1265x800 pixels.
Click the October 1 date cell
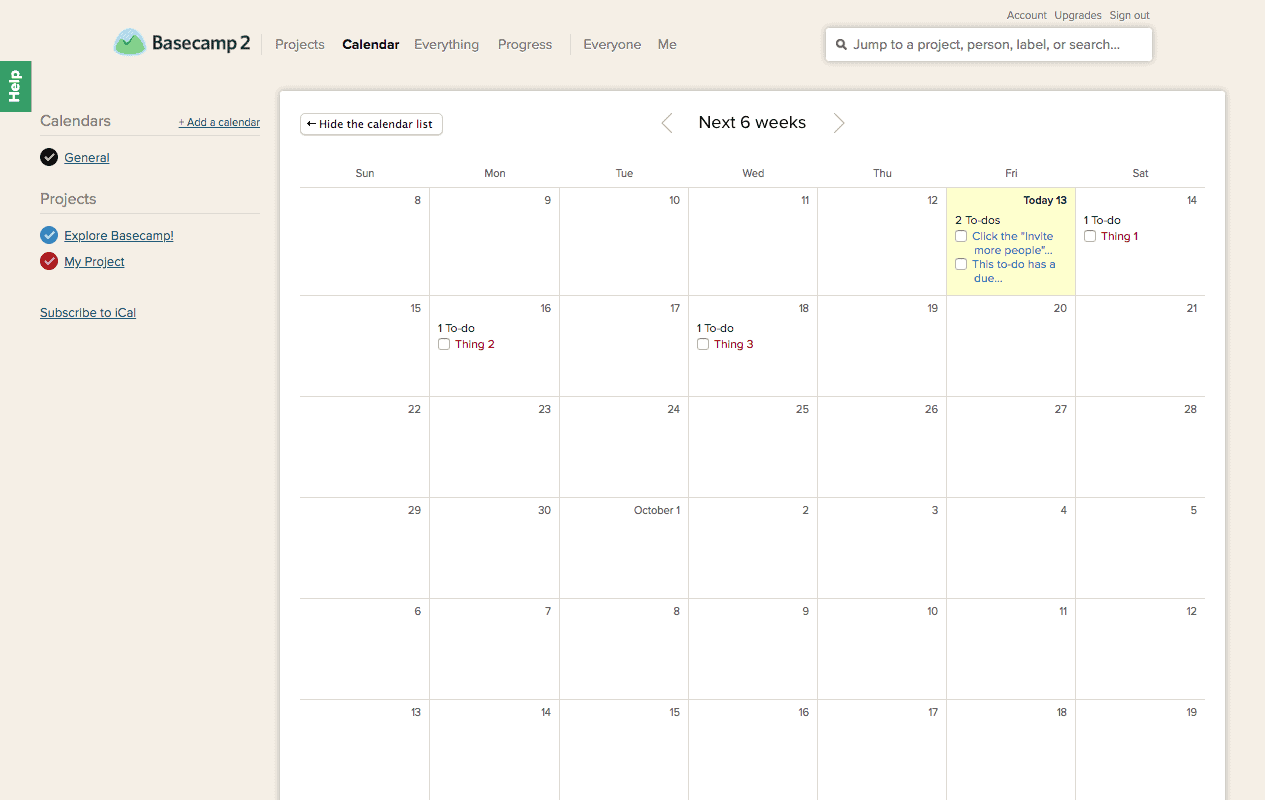tap(624, 548)
